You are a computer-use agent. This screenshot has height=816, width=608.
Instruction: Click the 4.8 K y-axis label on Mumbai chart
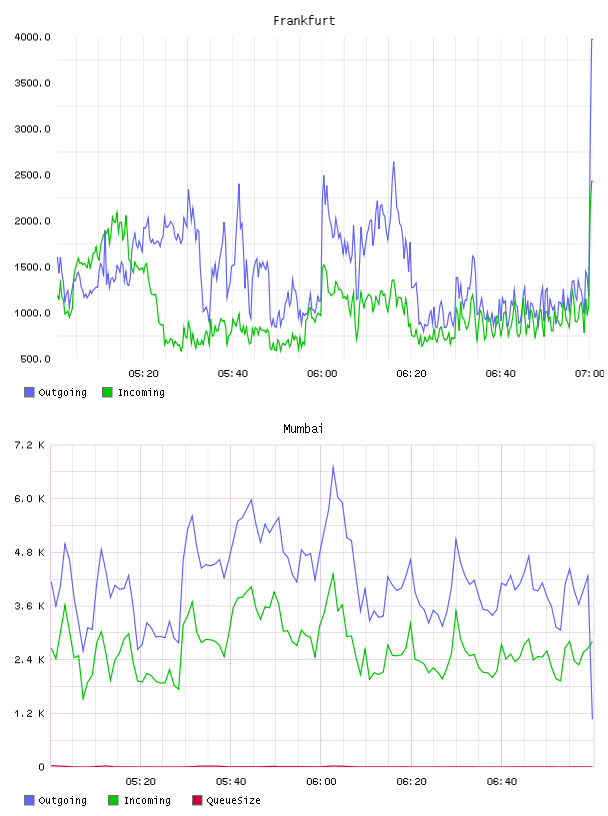(29, 553)
